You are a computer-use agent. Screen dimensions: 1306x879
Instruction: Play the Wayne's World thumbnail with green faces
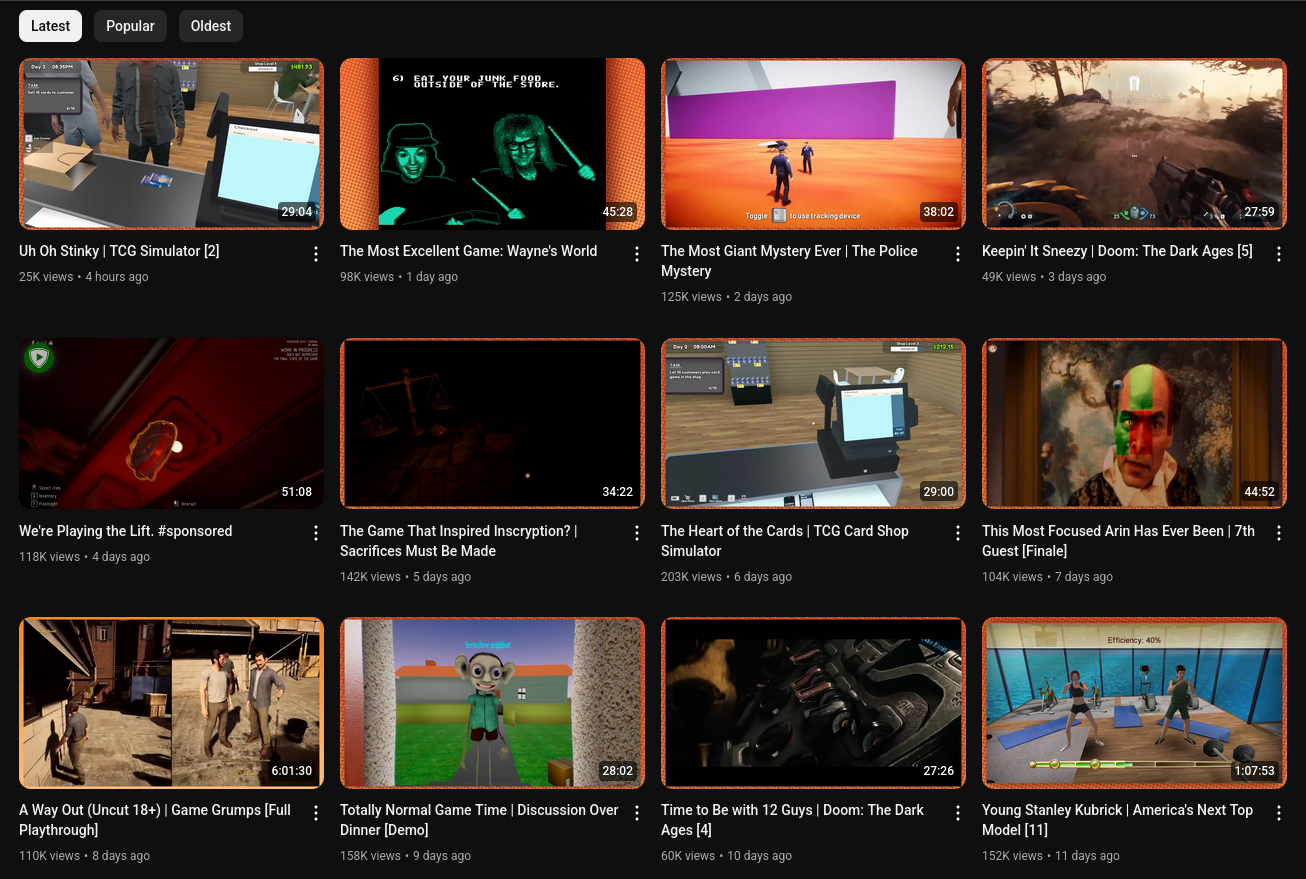tap(492, 144)
